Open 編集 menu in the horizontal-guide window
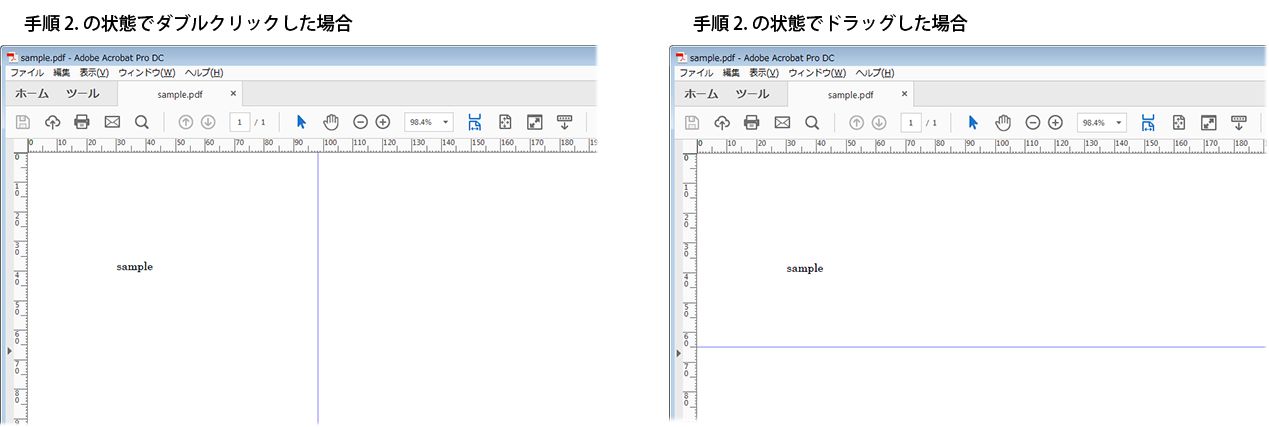This screenshot has width=1269, height=427. 732,73
